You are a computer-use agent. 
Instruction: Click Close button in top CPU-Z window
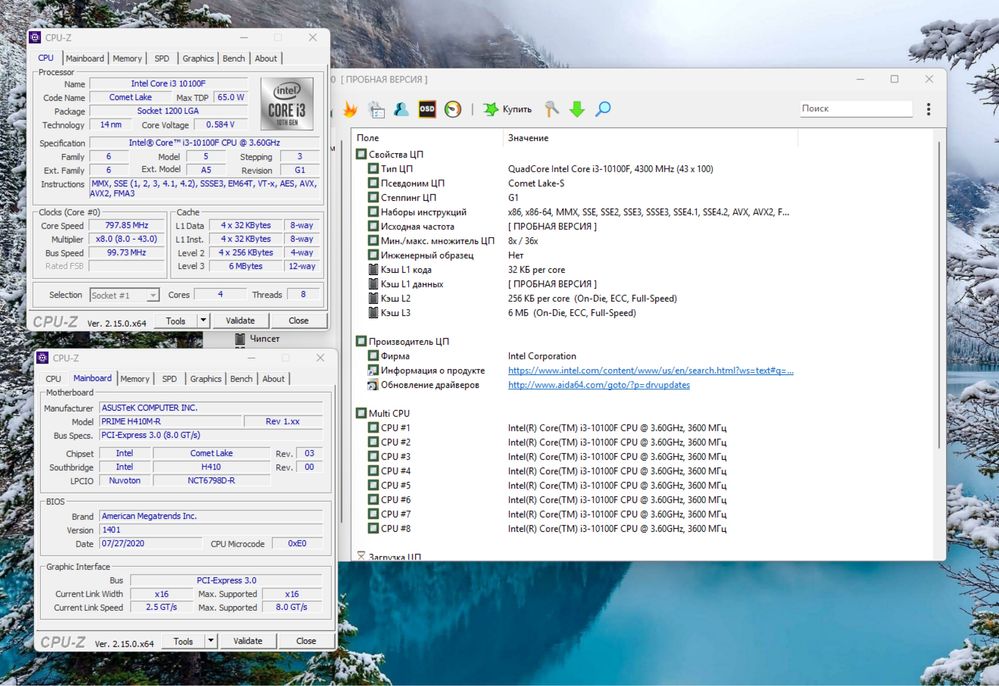[298, 320]
